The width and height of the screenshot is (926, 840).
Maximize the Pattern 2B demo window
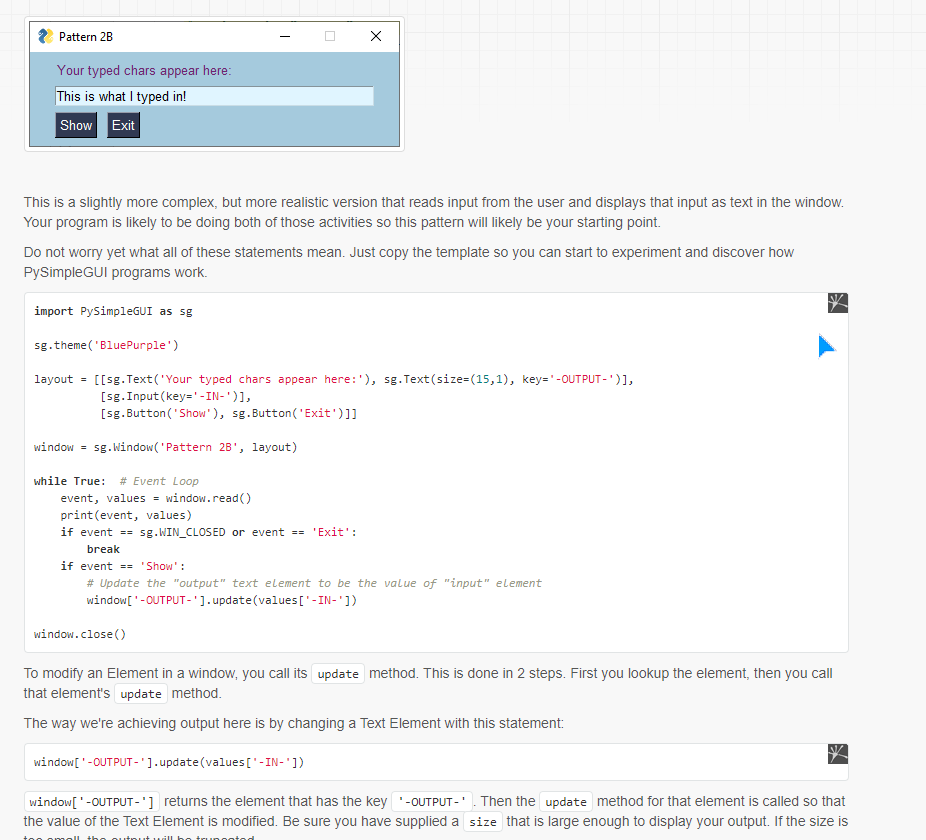[x=329, y=36]
